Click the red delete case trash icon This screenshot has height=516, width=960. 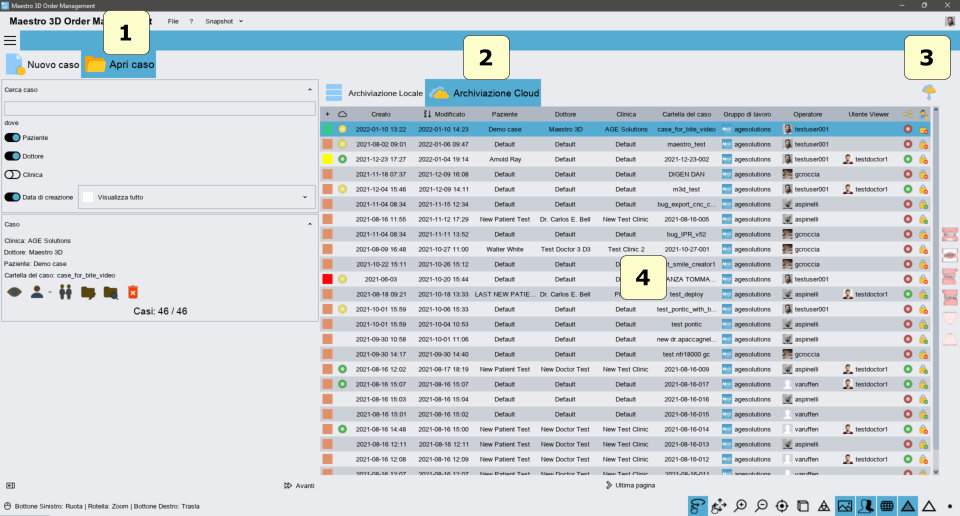pyautogui.click(x=133, y=293)
